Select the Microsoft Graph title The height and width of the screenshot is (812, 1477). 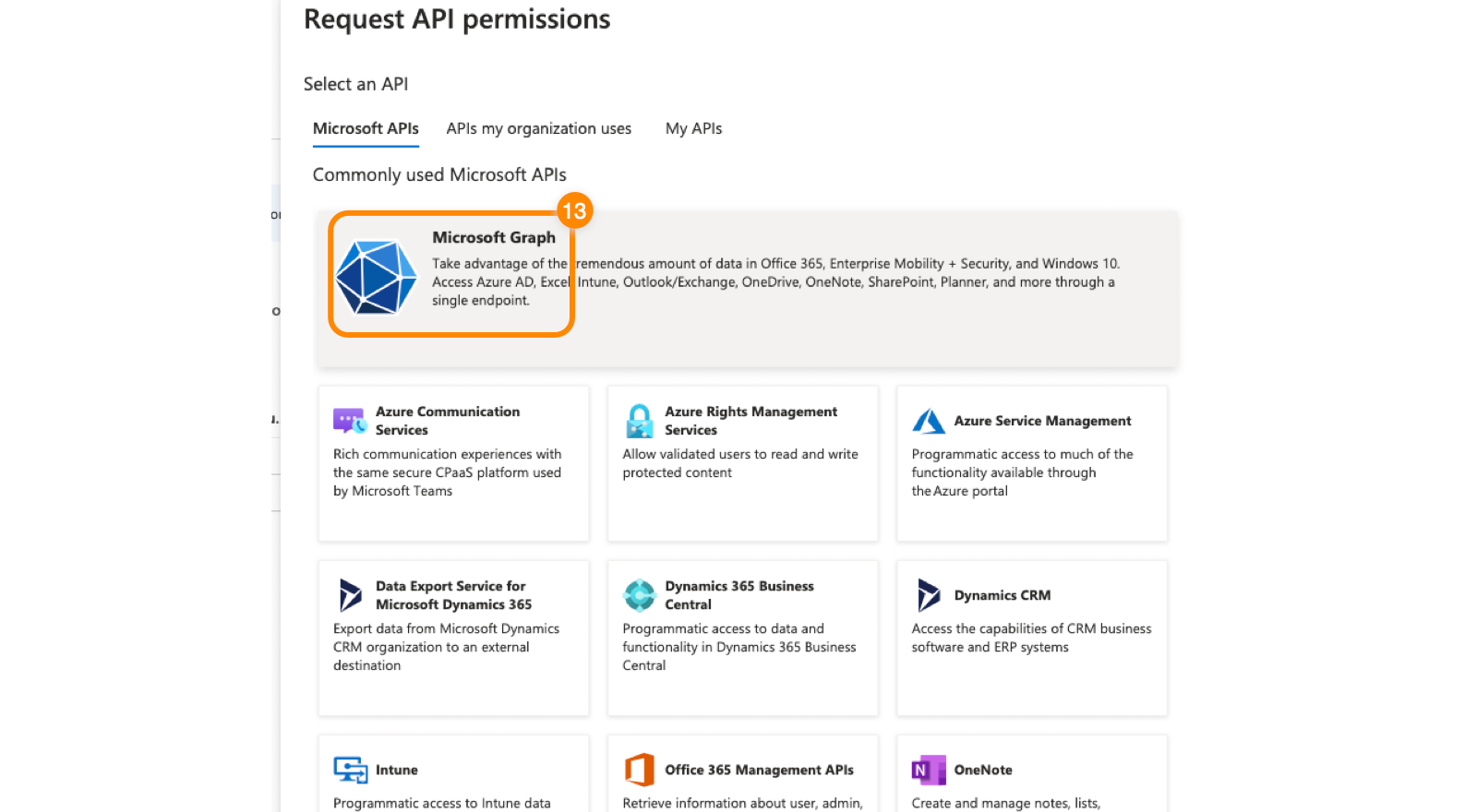[x=494, y=237]
